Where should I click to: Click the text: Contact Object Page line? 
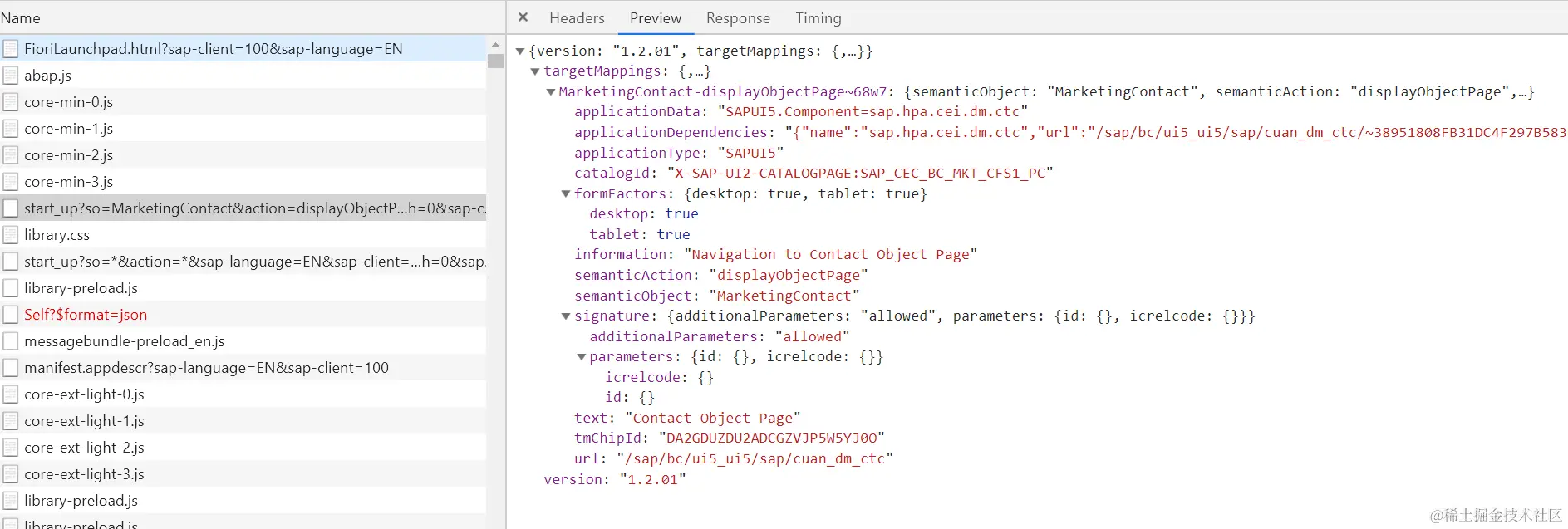click(x=687, y=418)
